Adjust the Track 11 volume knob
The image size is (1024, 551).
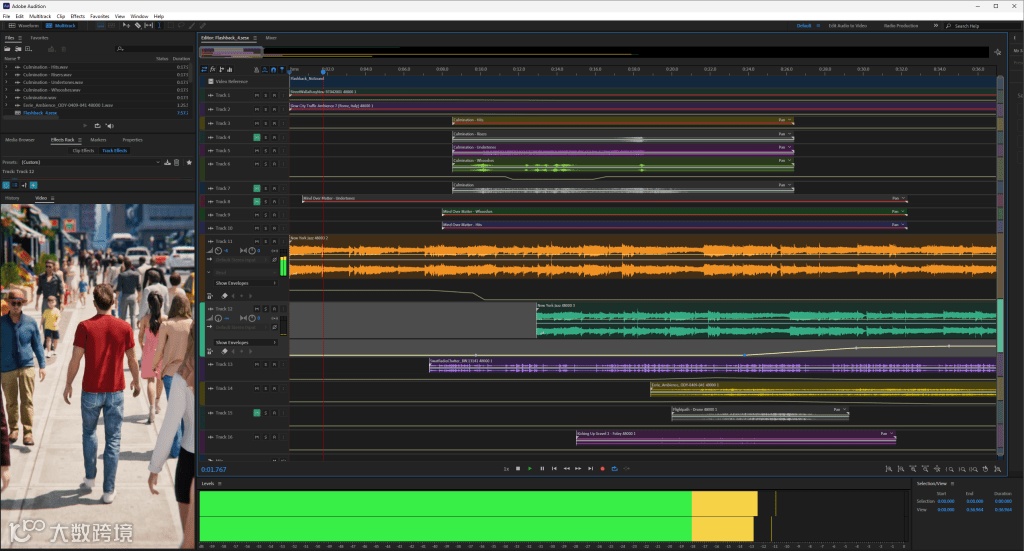(x=219, y=251)
